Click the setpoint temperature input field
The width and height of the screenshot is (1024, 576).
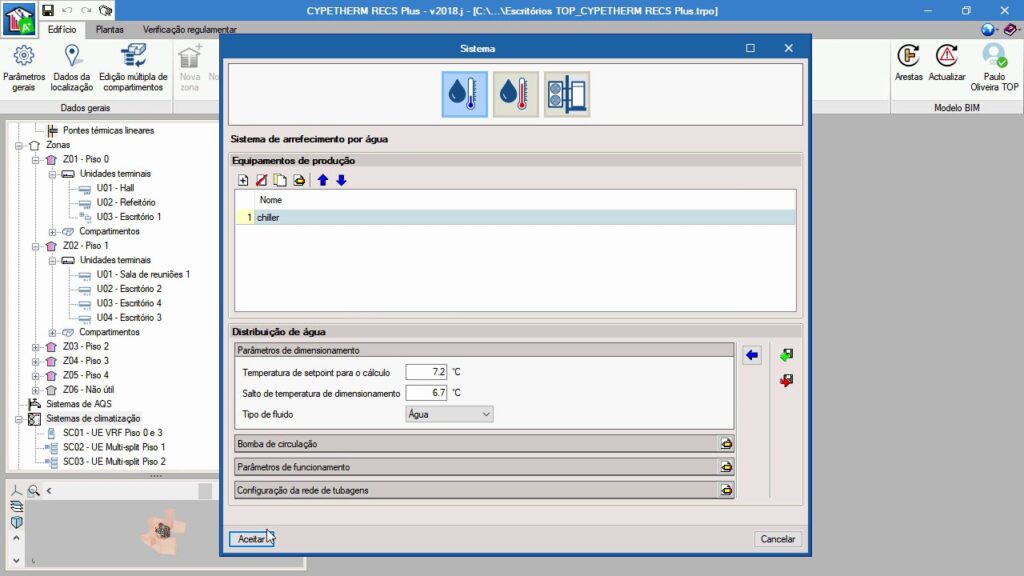click(426, 372)
